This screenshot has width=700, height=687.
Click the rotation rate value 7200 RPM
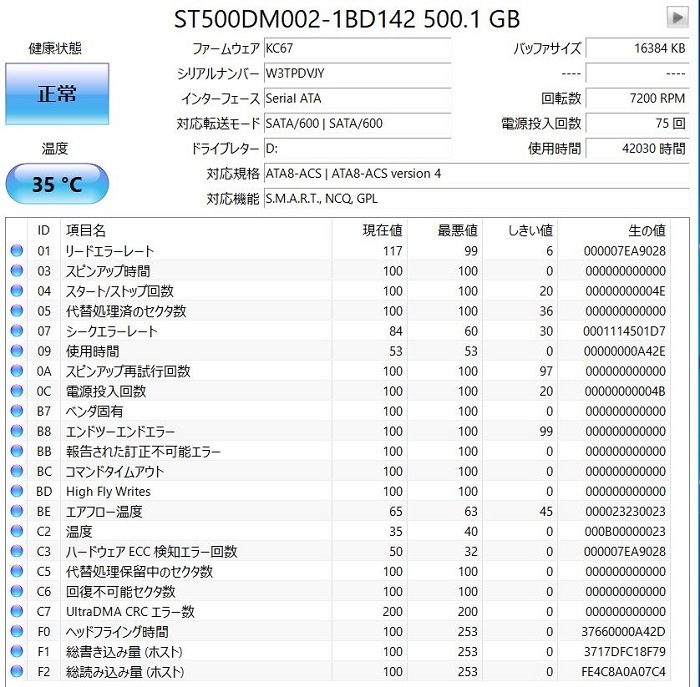tap(637, 98)
